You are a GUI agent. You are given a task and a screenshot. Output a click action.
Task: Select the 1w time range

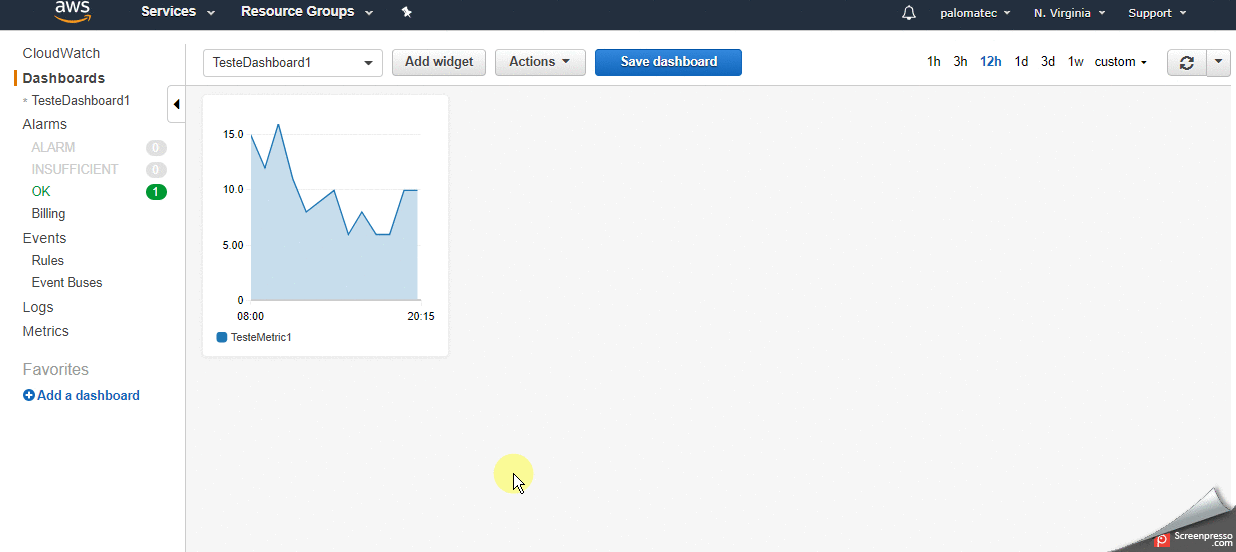(1076, 62)
